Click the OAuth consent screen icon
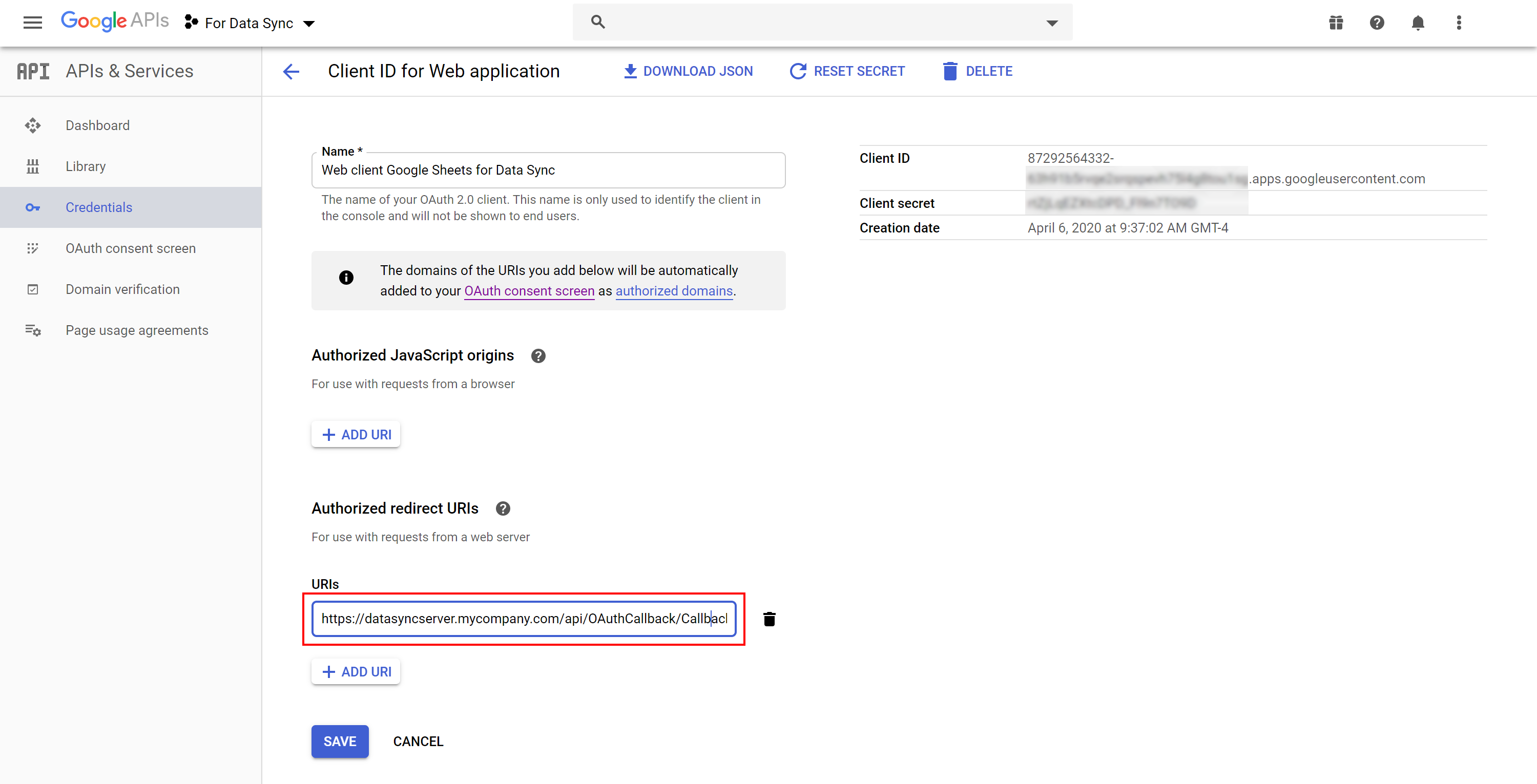 click(x=33, y=248)
